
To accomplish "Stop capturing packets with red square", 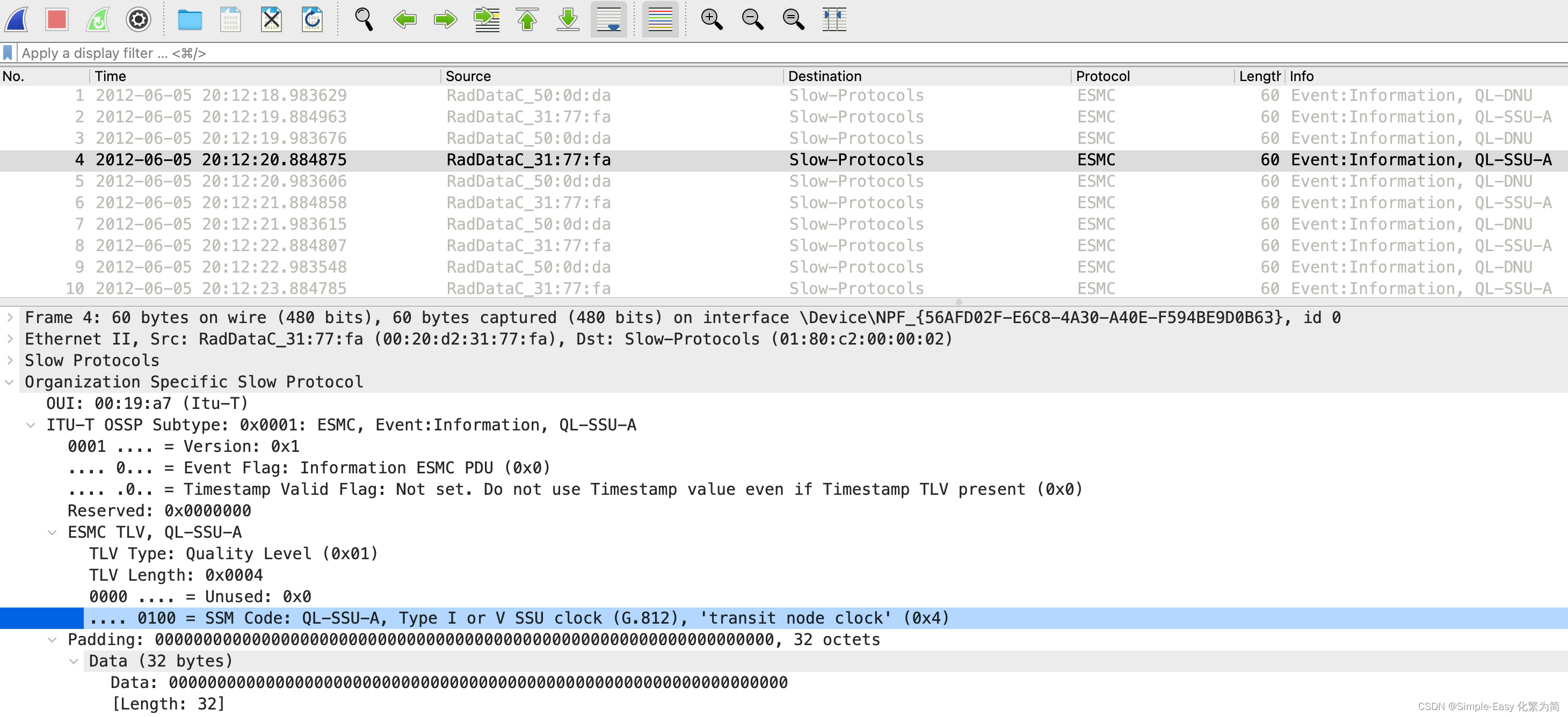I will tap(56, 19).
